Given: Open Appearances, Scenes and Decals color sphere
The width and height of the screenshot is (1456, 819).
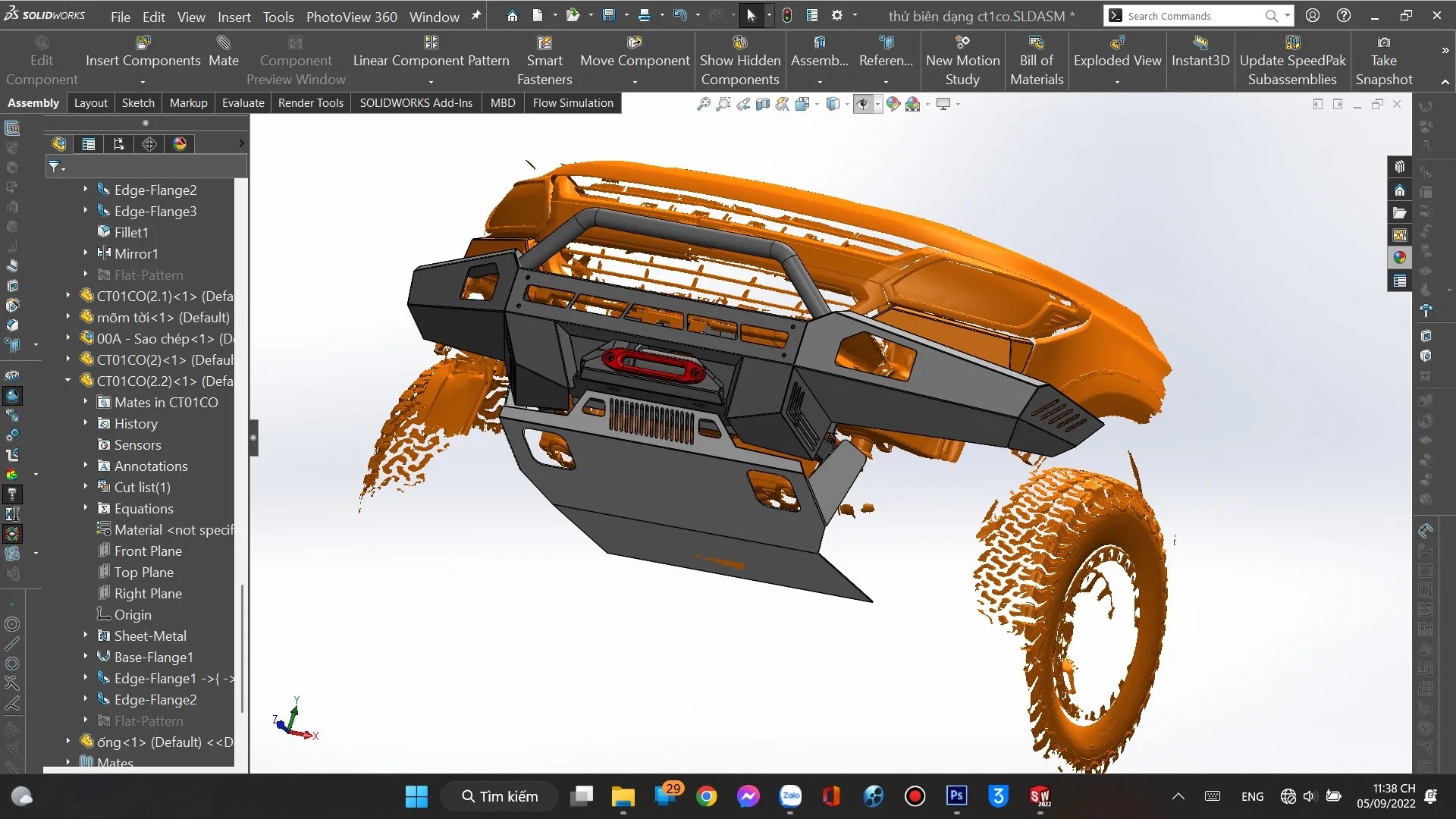Looking at the screenshot, I should 1399,258.
